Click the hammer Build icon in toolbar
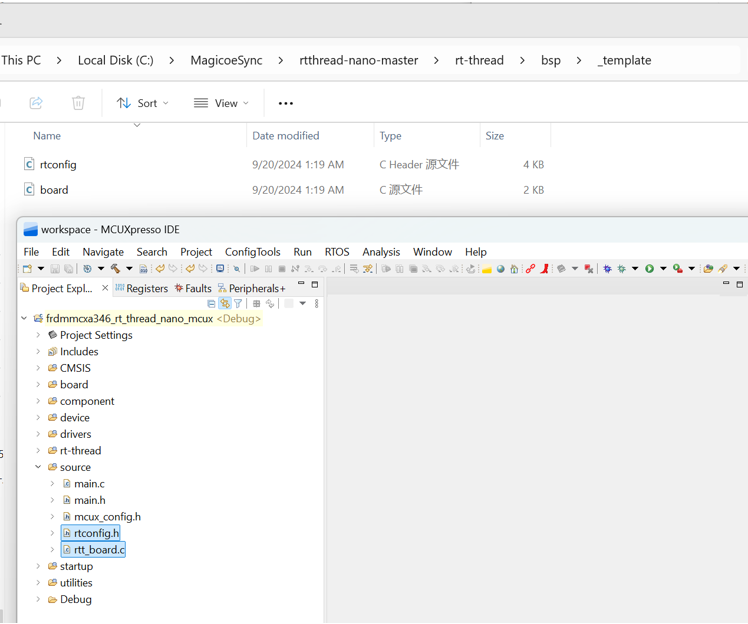Viewport: 748px width, 624px height. pyautogui.click(x=116, y=269)
